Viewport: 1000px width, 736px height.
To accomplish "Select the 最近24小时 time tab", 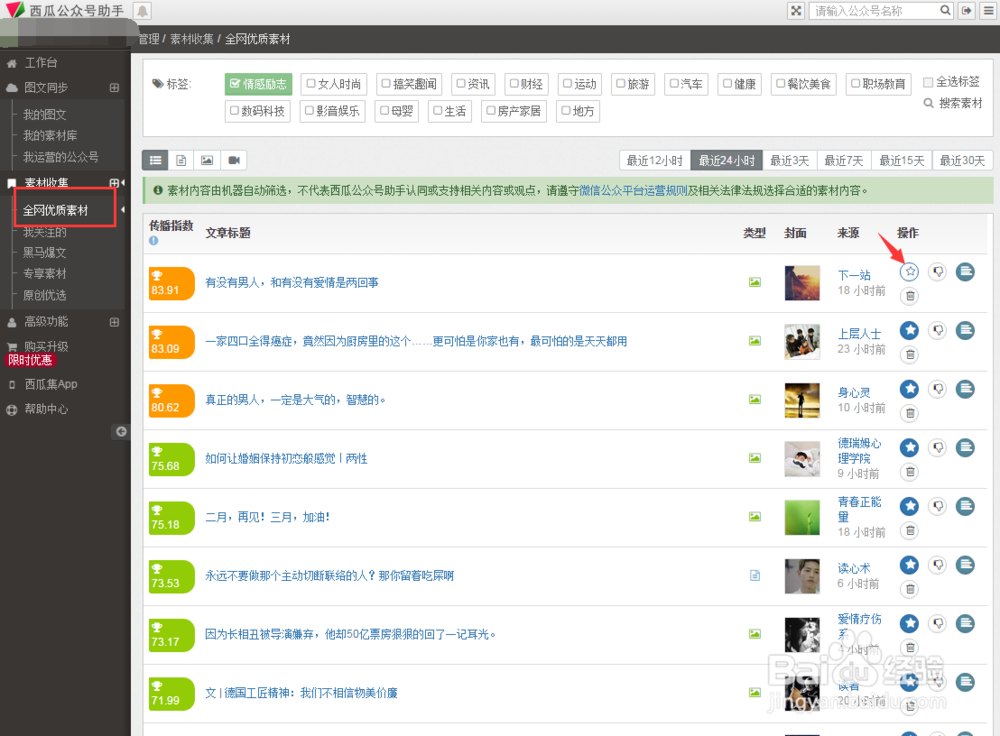I will click(x=726, y=160).
